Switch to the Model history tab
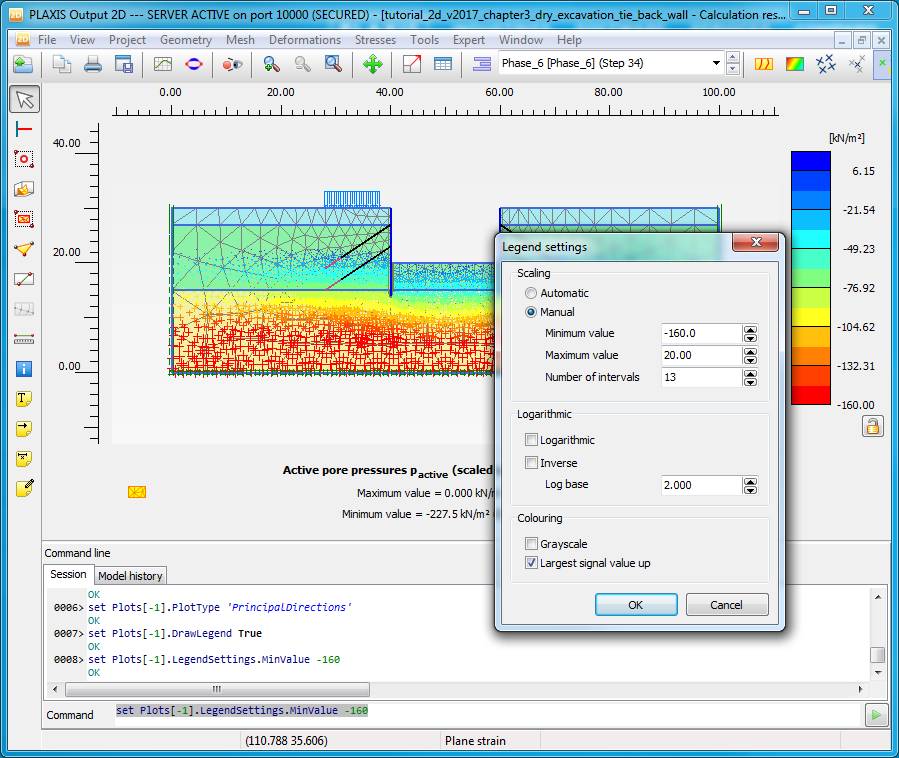 130,576
